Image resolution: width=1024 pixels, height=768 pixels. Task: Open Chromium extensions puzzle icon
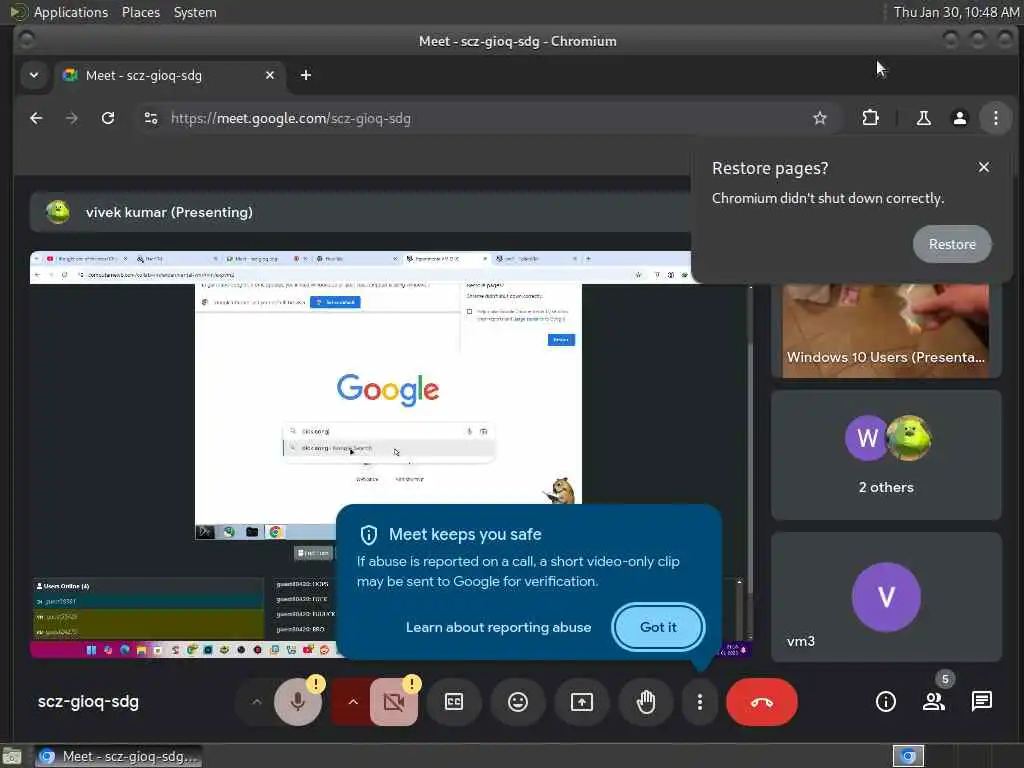[870, 118]
